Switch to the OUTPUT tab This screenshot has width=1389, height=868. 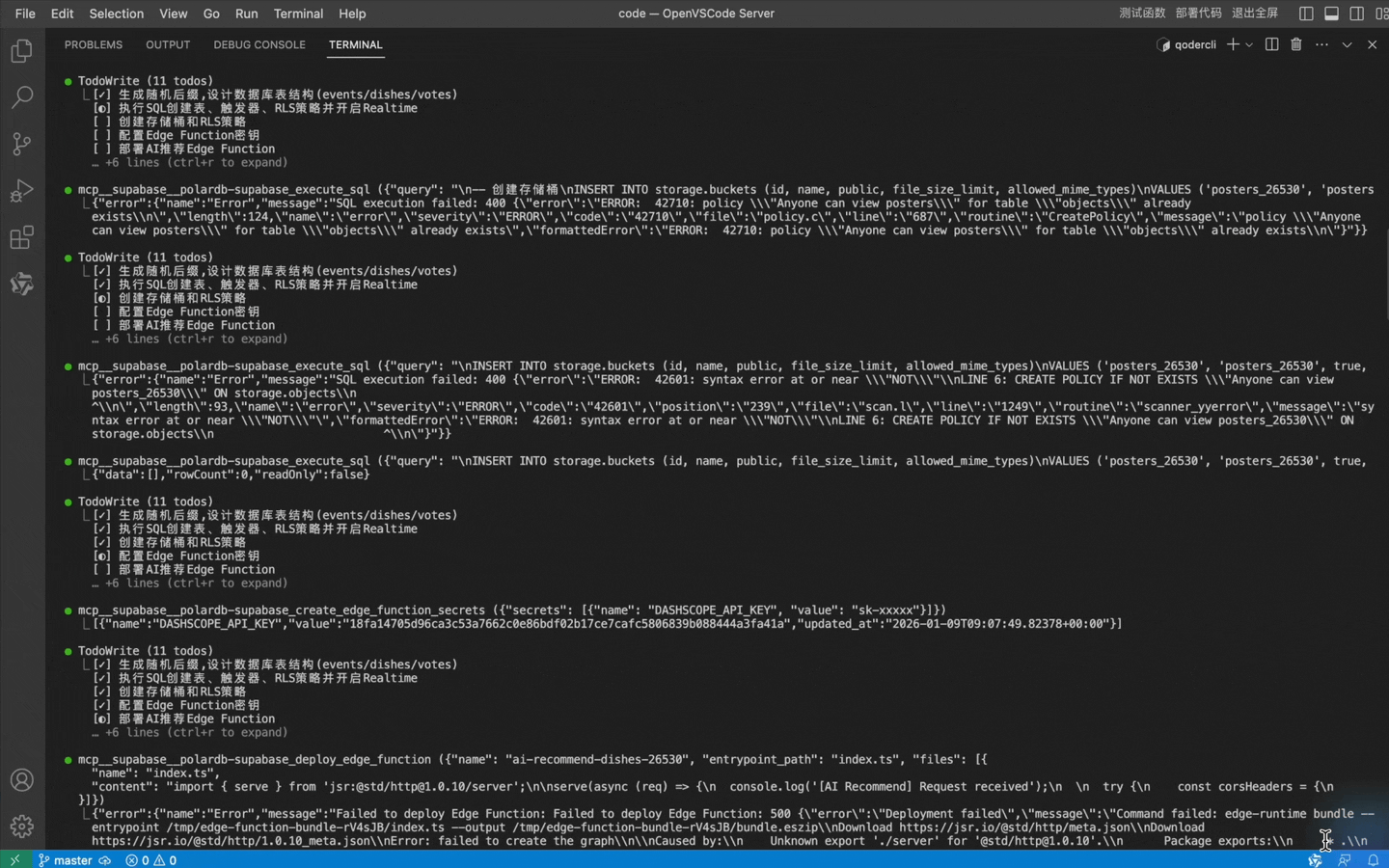point(168,44)
